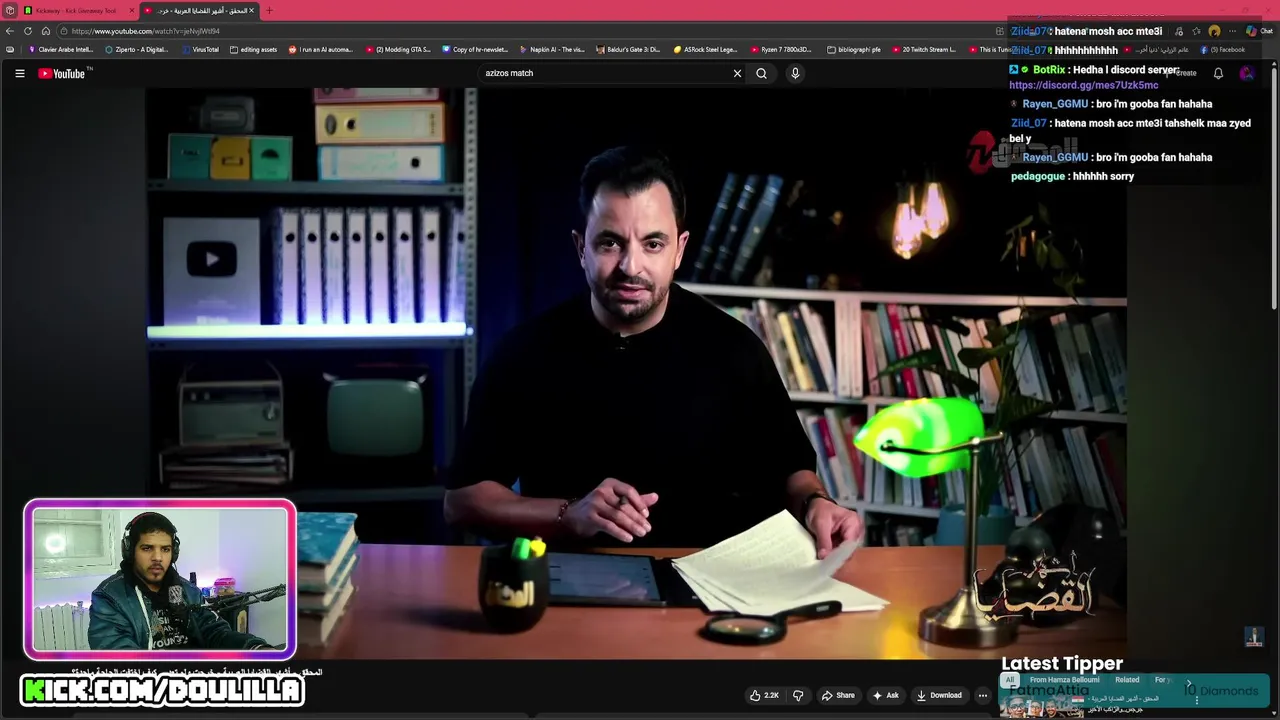Open the discord.gg/mes7Uzk5mc link in chat
The width and height of the screenshot is (1280, 720).
1084,85
